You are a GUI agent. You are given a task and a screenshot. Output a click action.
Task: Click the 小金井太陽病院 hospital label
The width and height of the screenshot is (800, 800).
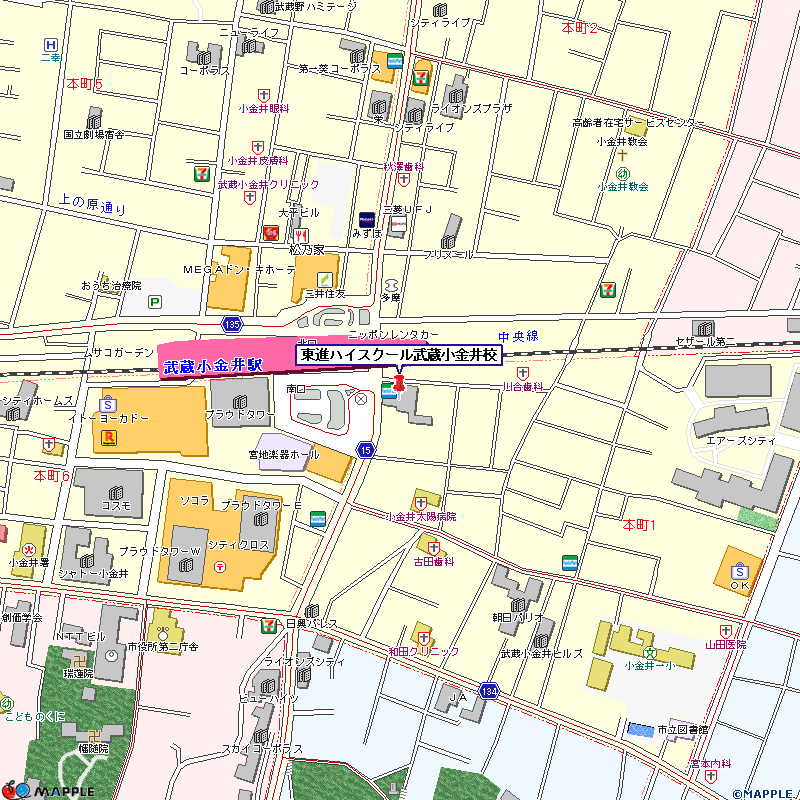click(x=421, y=517)
